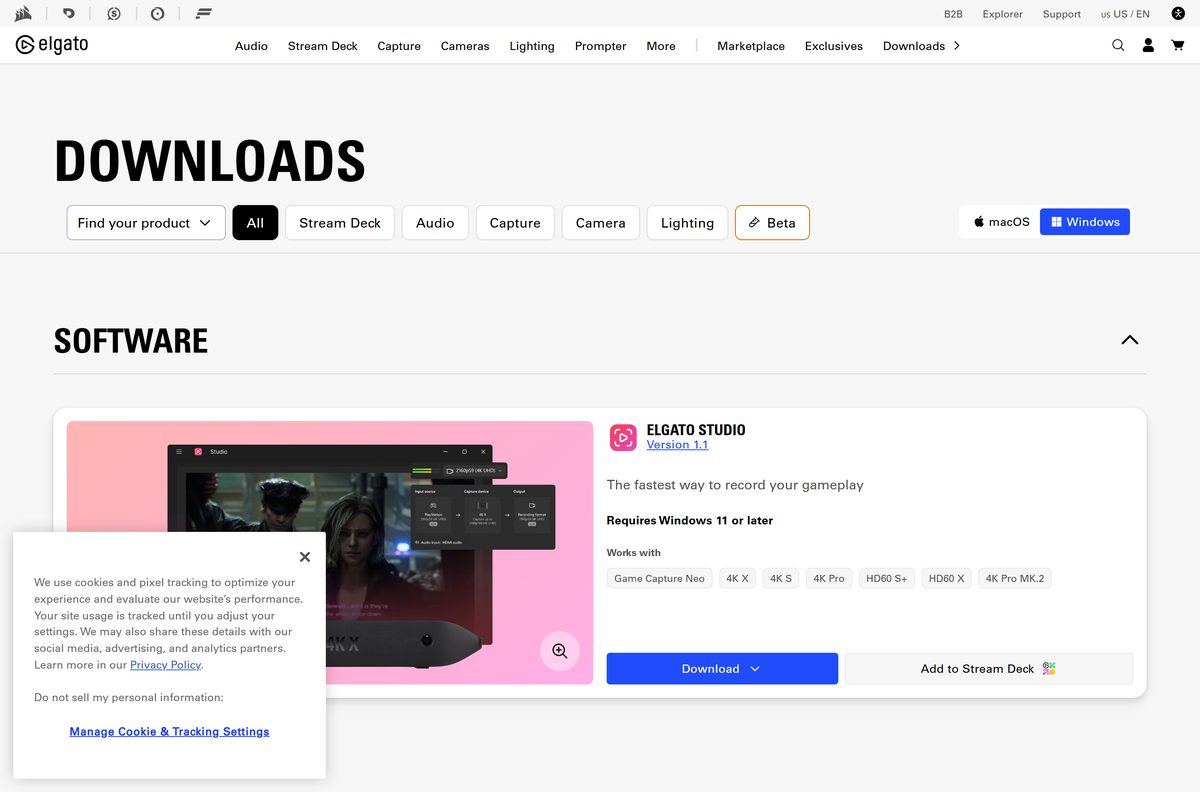Open US / EN region selector
The width and height of the screenshot is (1200, 792).
pyautogui.click(x=1125, y=14)
